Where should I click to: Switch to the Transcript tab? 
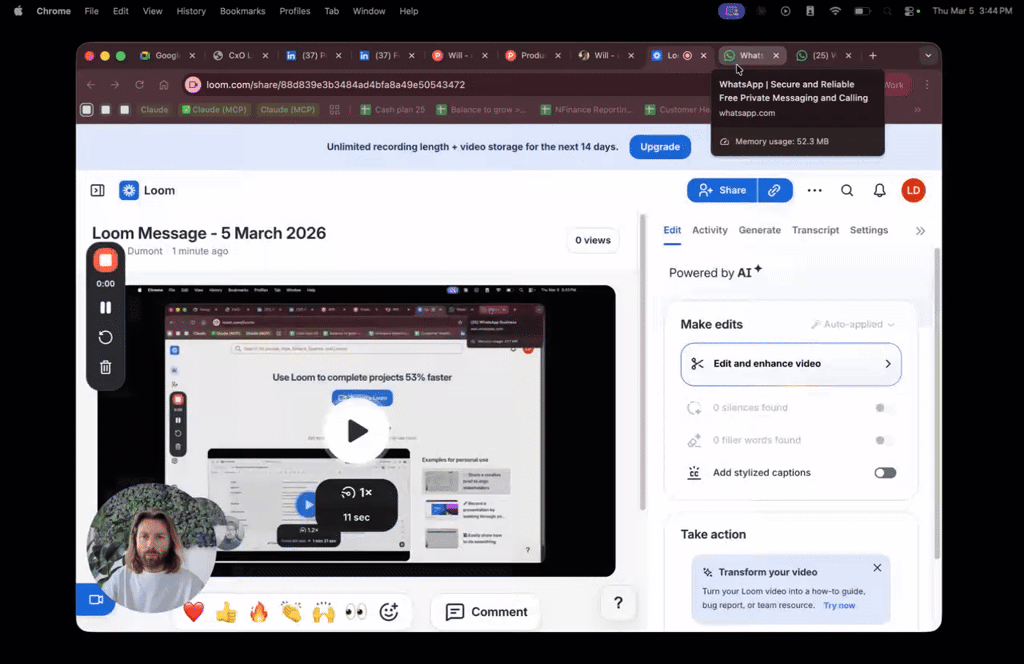pyautogui.click(x=815, y=230)
